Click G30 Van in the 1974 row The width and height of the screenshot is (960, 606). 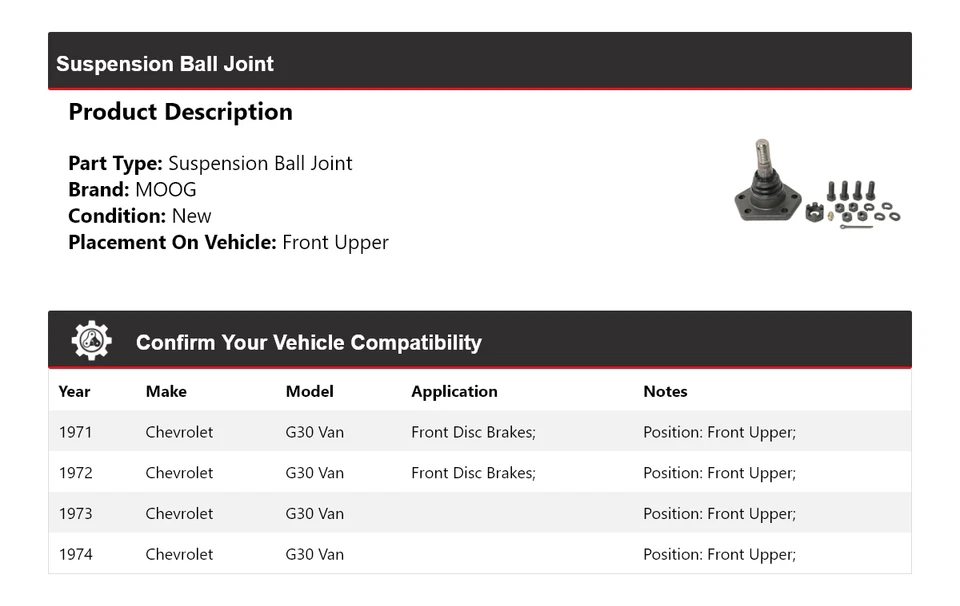(314, 554)
